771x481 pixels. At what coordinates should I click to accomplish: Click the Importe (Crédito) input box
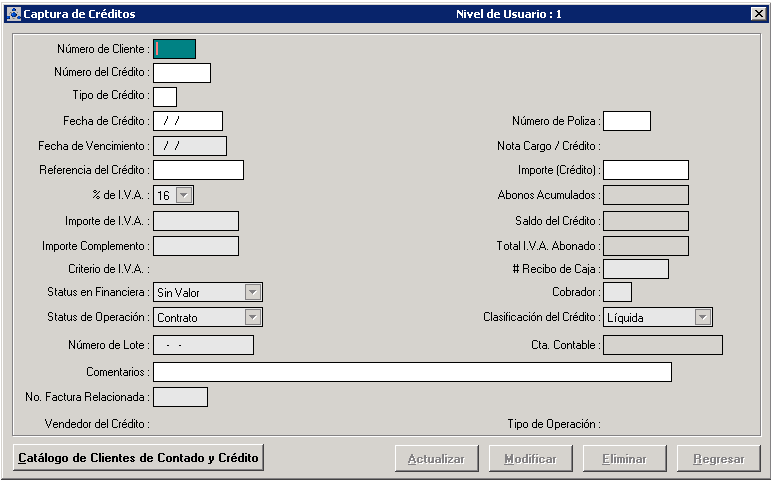pyautogui.click(x=645, y=170)
